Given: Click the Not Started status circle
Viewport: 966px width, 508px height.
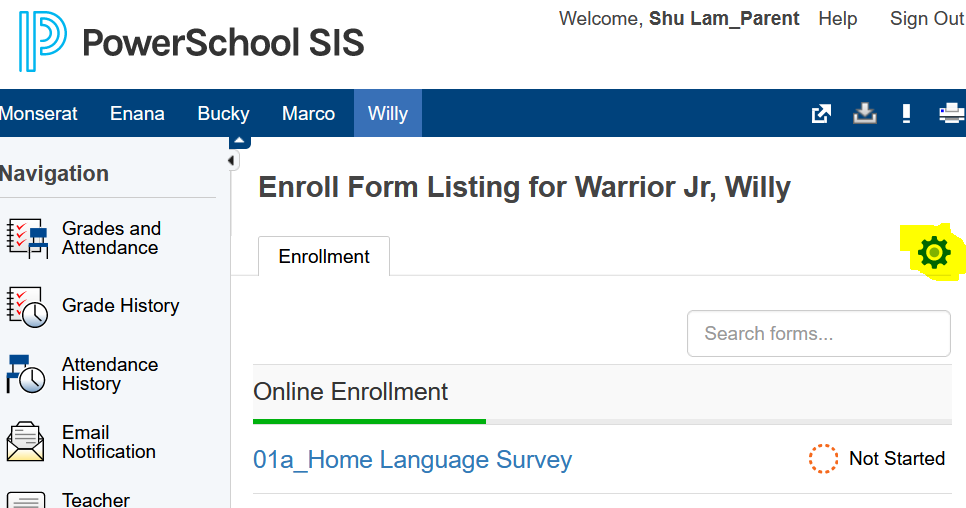Looking at the screenshot, I should click(823, 459).
